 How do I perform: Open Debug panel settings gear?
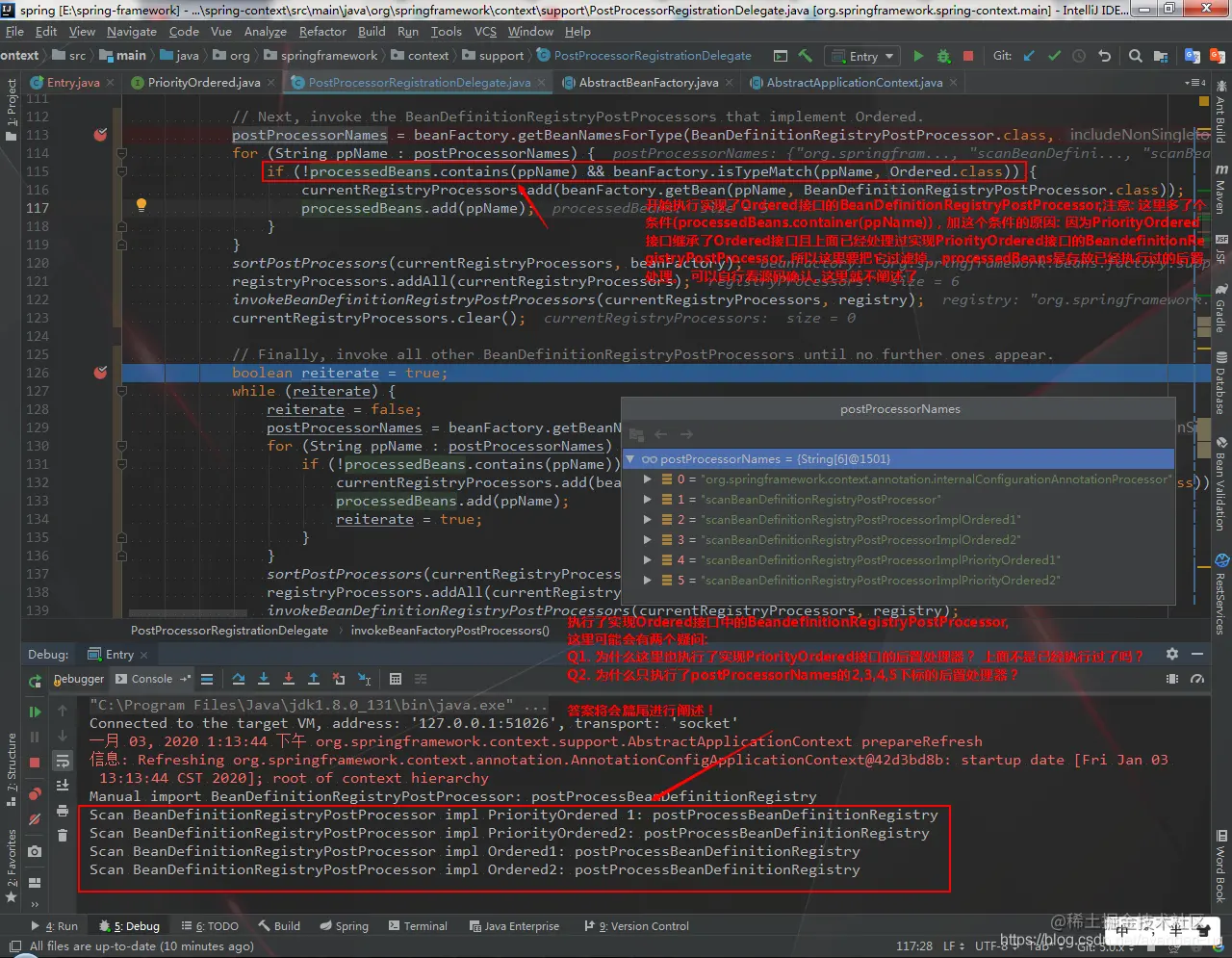point(1172,654)
